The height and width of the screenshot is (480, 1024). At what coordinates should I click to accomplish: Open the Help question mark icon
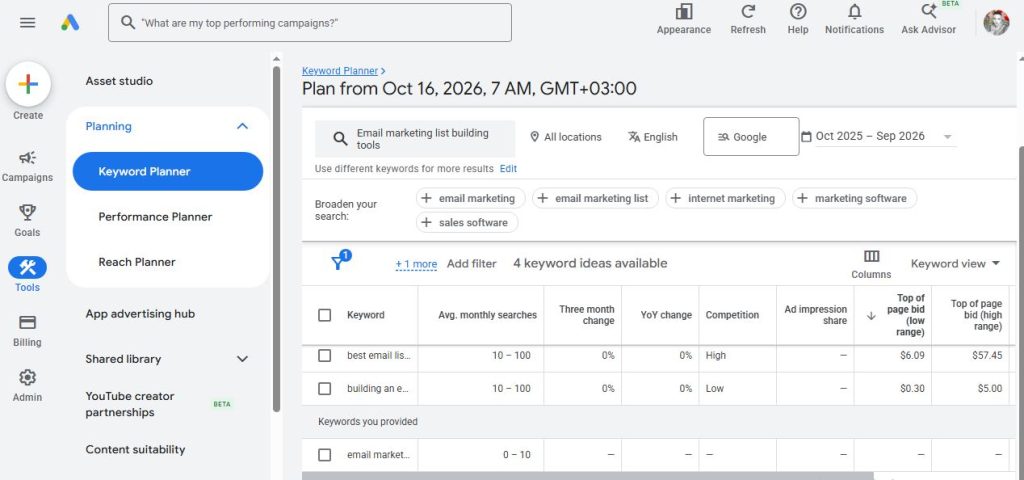[797, 12]
